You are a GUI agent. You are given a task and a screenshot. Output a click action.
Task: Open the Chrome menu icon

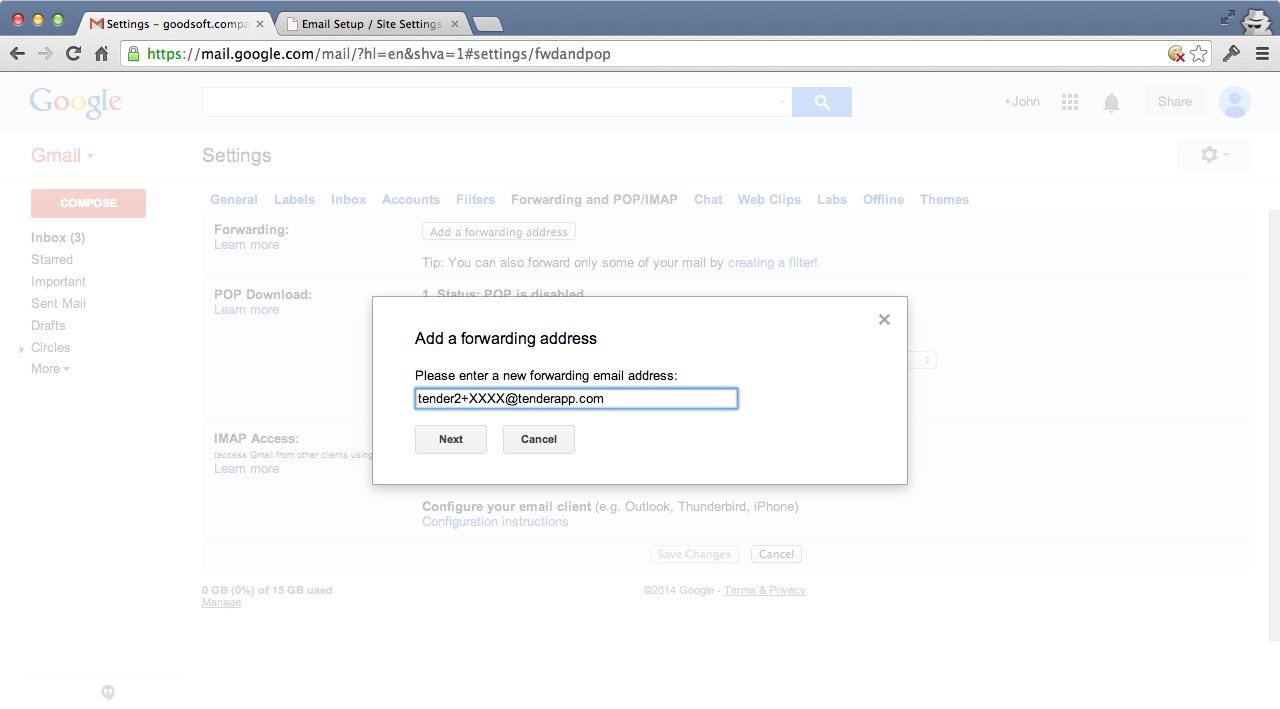point(1261,54)
